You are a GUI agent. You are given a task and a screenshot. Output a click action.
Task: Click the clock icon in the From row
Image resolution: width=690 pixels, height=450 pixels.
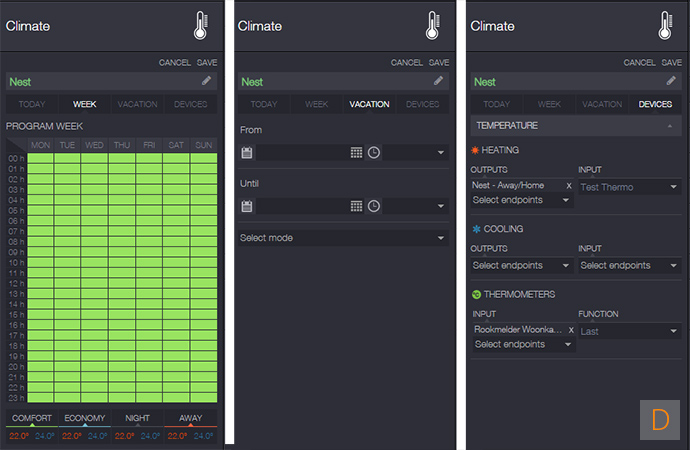pos(374,153)
